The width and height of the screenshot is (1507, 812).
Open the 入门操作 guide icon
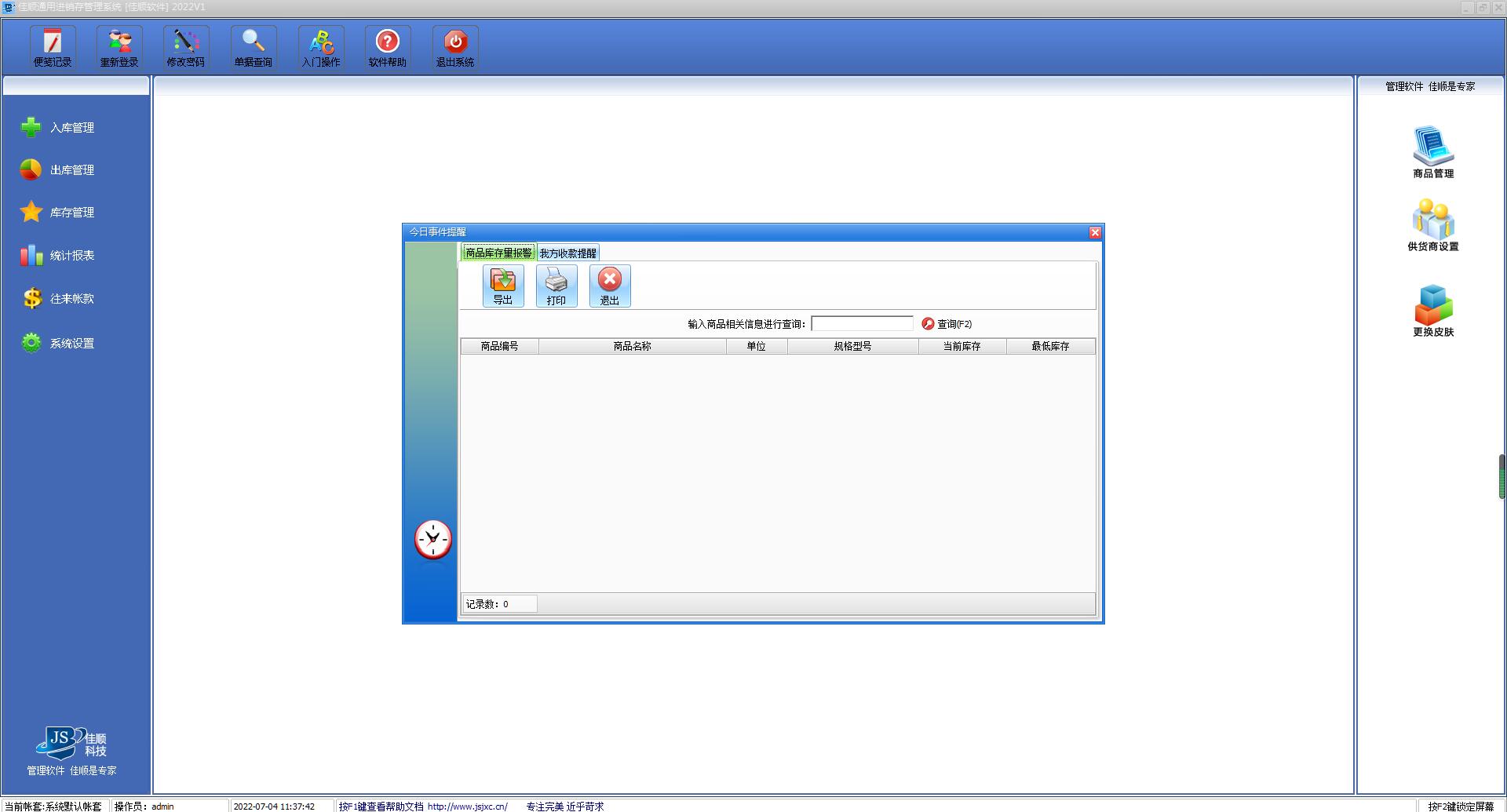(321, 47)
